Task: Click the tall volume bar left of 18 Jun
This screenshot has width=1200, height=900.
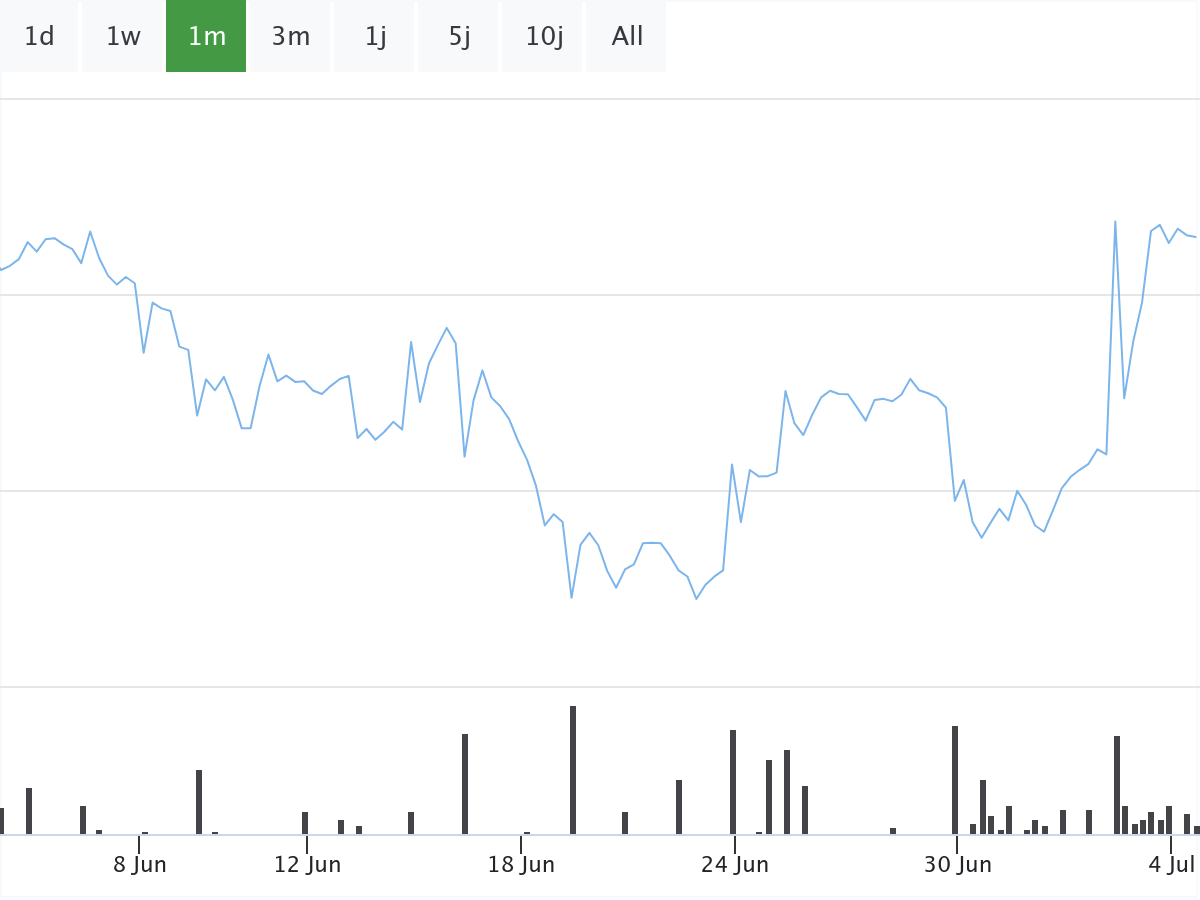Action: click(465, 784)
